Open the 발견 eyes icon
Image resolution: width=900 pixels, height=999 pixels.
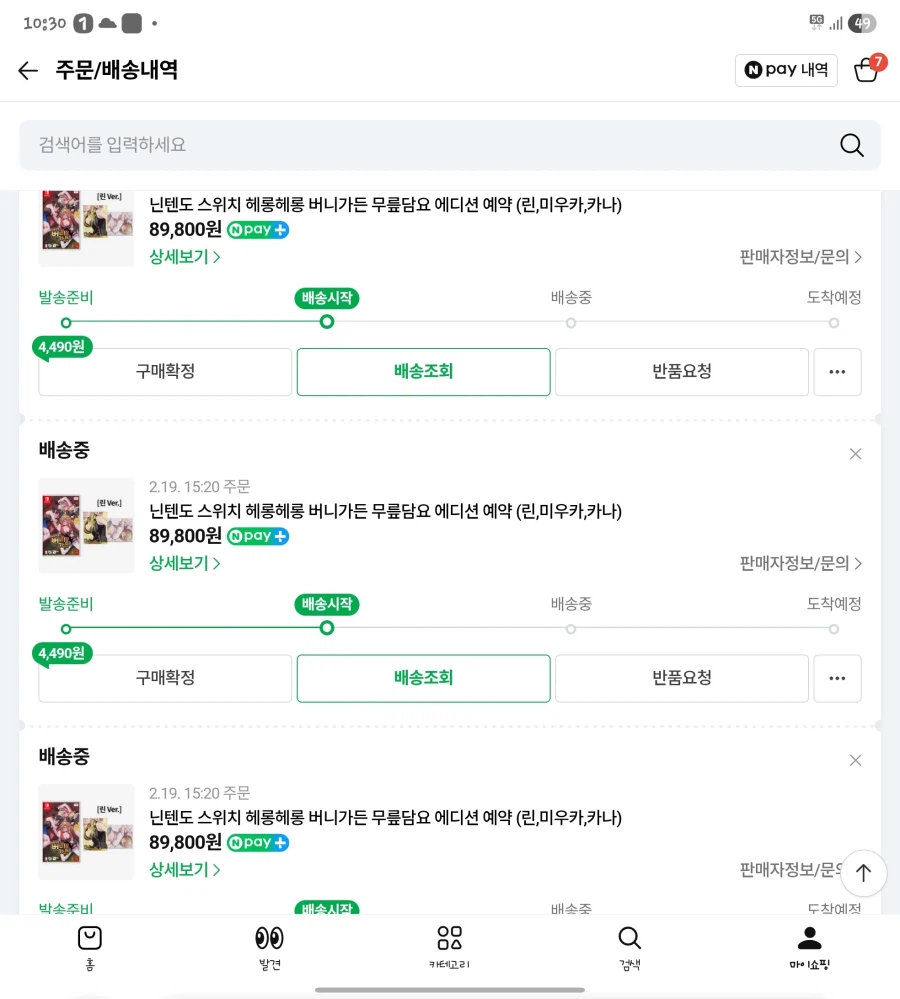tap(269, 938)
